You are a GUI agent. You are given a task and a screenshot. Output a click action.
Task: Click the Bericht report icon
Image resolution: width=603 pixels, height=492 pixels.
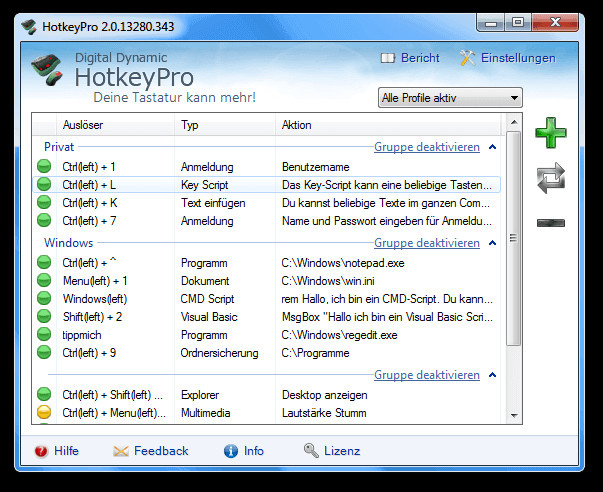tap(388, 58)
